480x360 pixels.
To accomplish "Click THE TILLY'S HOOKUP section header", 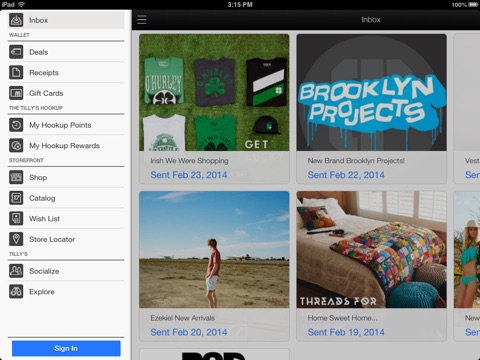I will [x=36, y=108].
